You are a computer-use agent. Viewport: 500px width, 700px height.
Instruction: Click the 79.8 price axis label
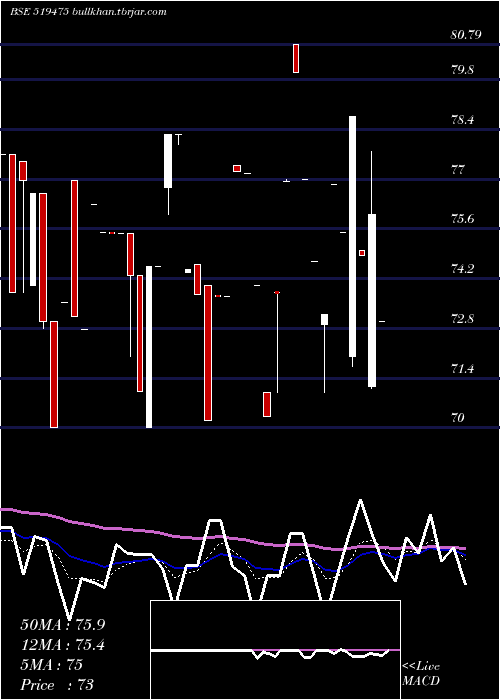pyautogui.click(x=462, y=70)
